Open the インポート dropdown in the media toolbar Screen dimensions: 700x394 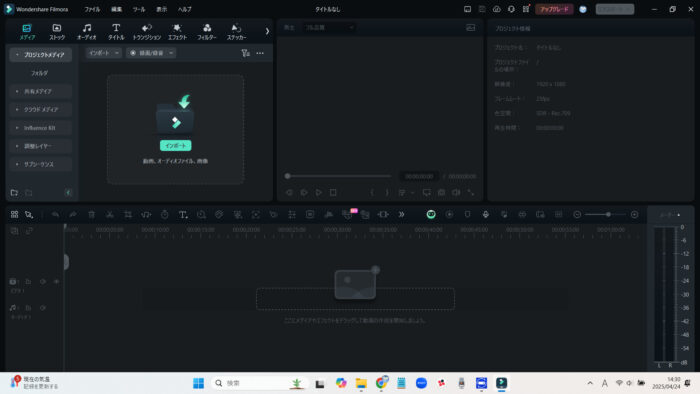coord(104,53)
